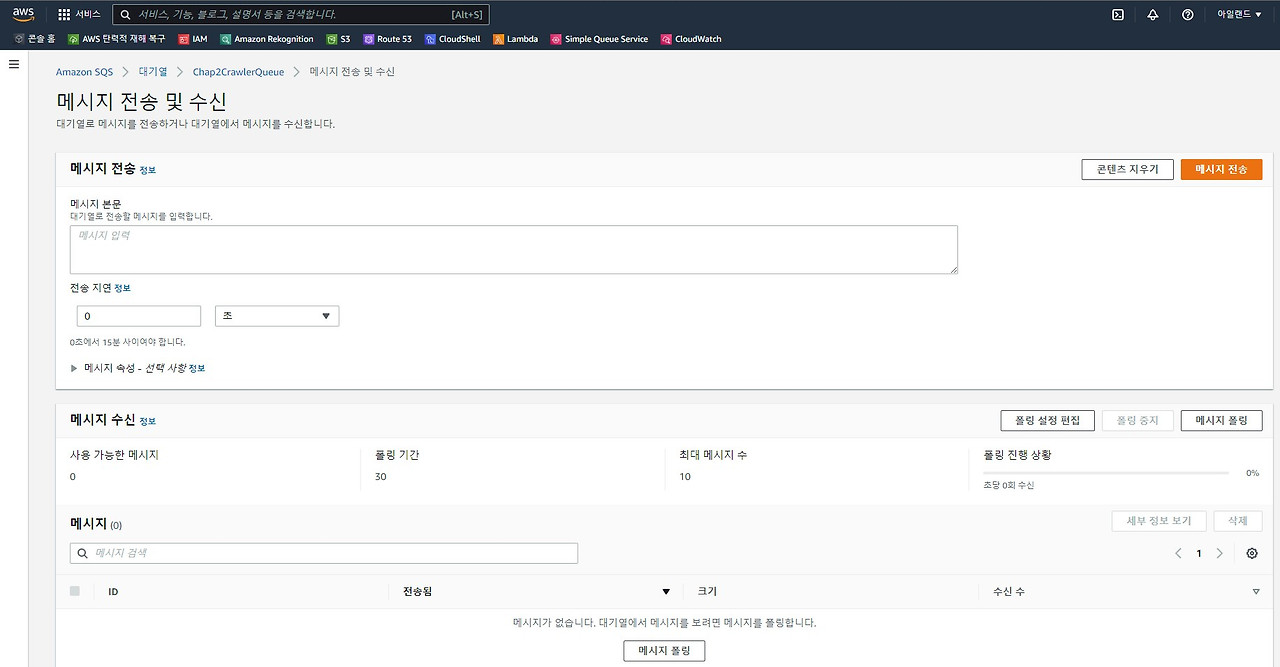The height and width of the screenshot is (667, 1280).
Task: Open CloudWatch from the favorites bar
Action: [690, 39]
